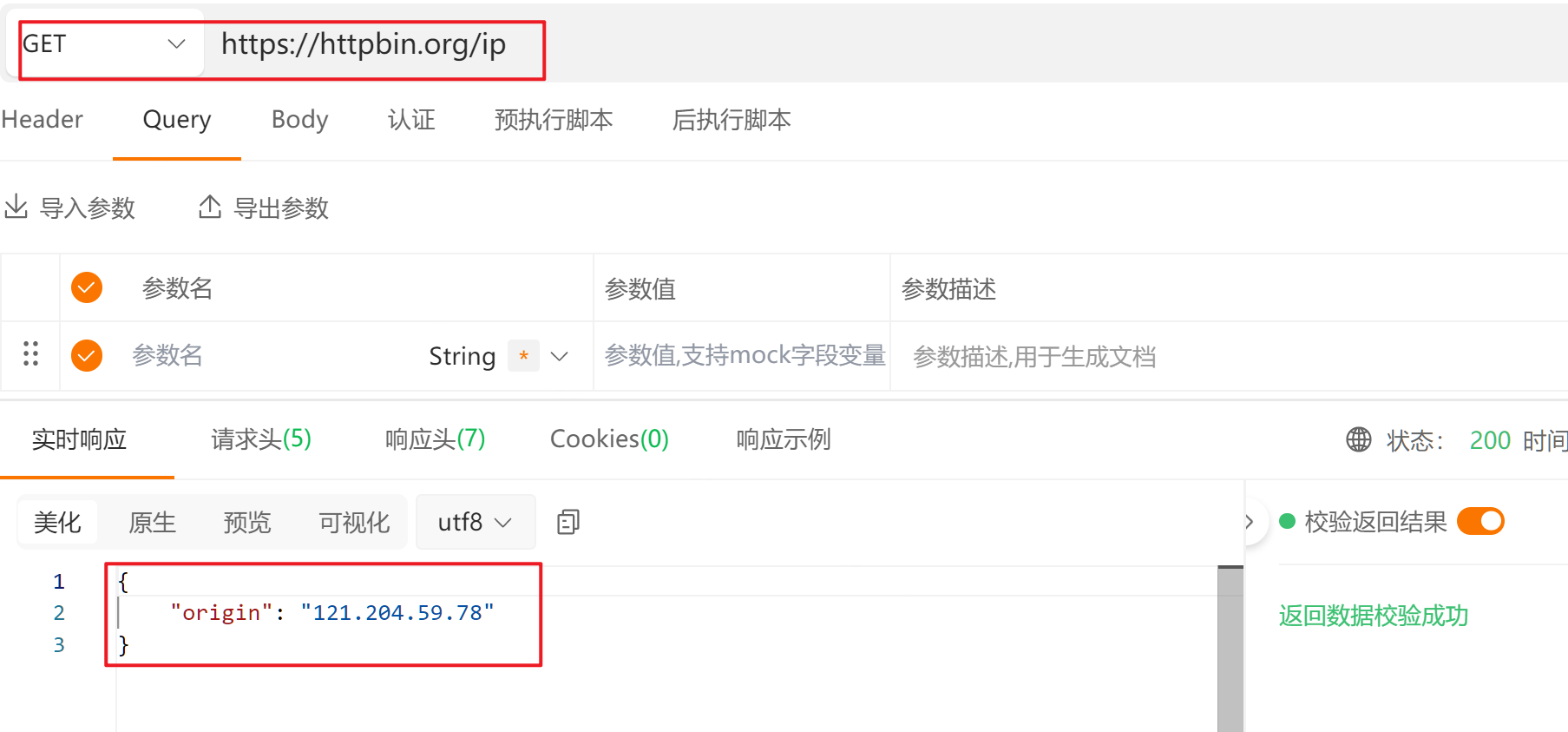The image size is (1568, 732).
Task: Click the import parameters download icon
Action: [16, 207]
